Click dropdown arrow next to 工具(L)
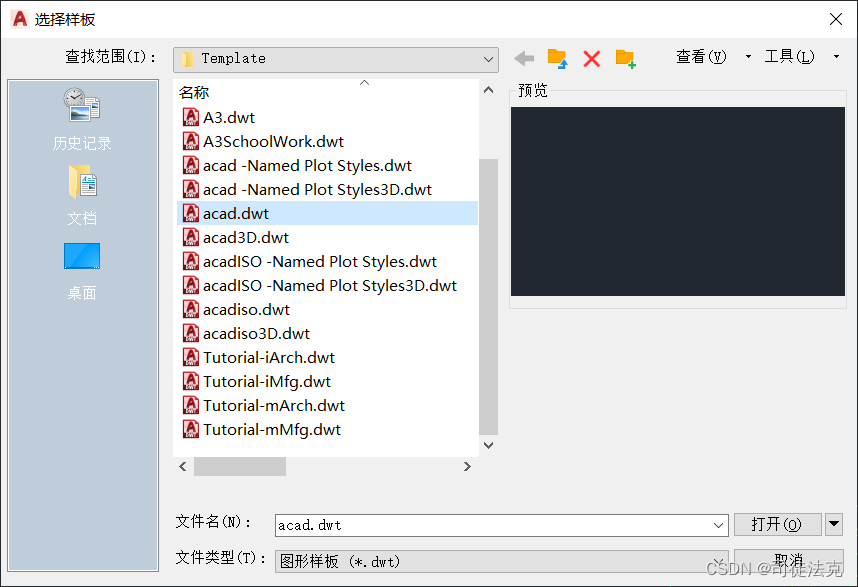858x587 pixels. pyautogui.click(x=836, y=56)
